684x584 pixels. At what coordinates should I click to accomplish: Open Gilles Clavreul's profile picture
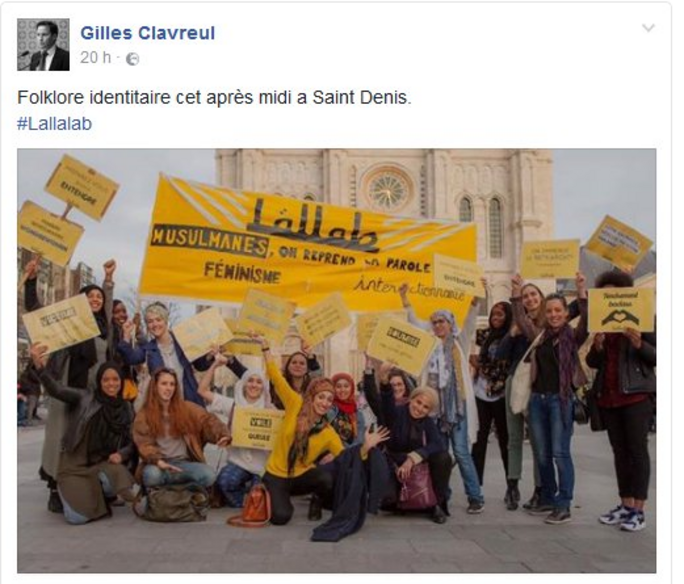[x=43, y=44]
